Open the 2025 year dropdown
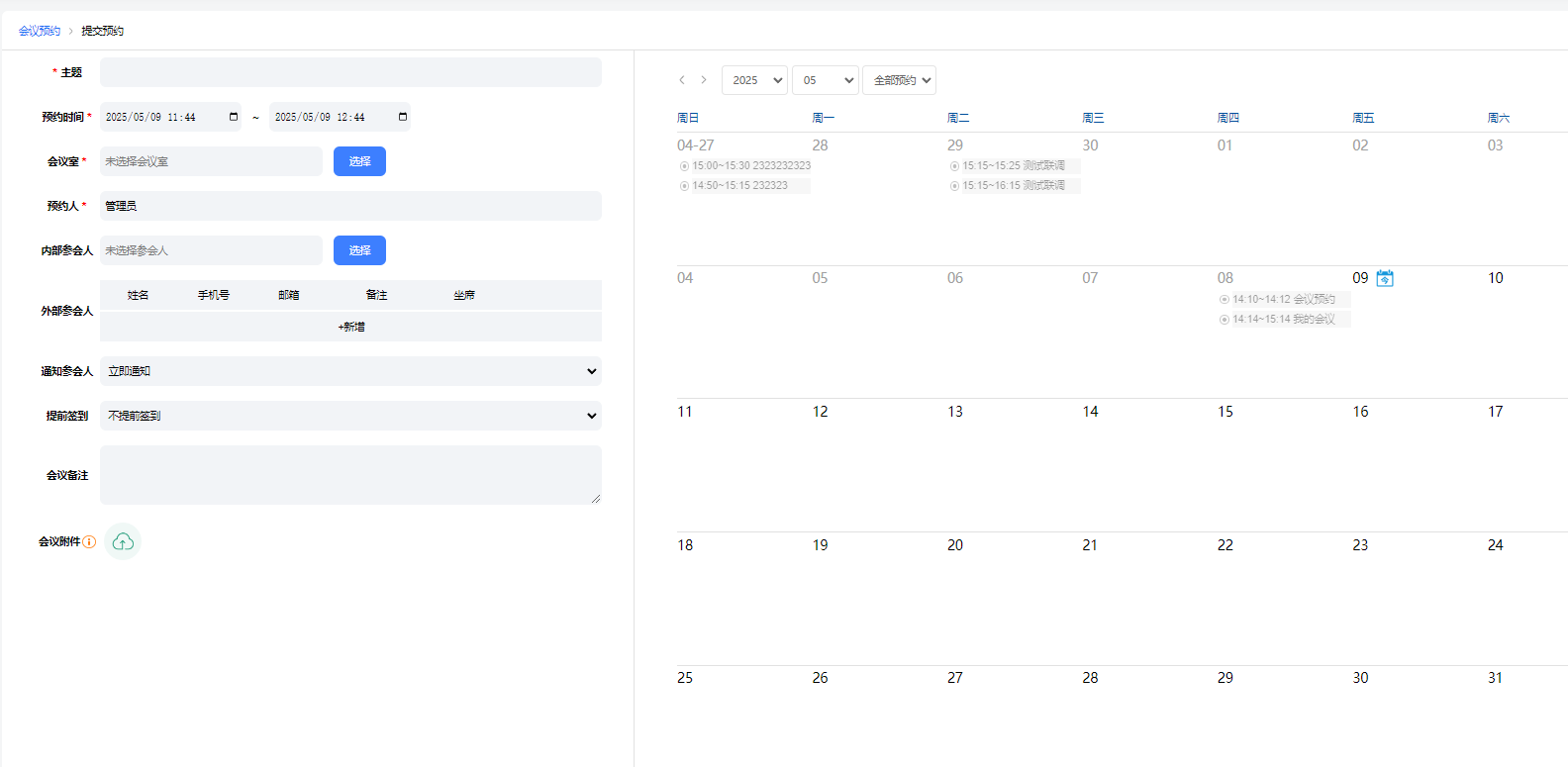 [x=754, y=80]
